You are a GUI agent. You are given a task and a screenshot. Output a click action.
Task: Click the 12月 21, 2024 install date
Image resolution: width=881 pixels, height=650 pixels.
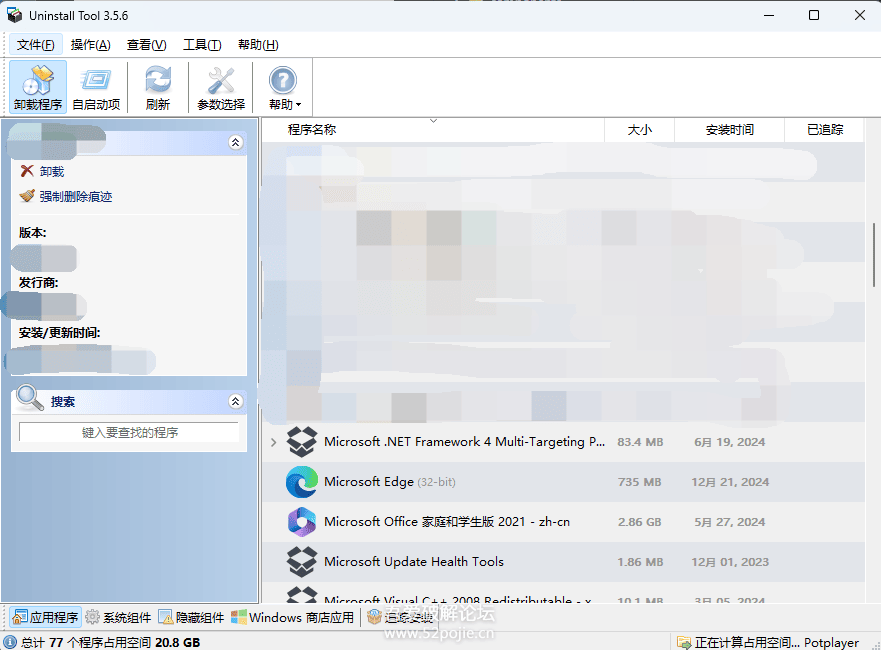(x=730, y=482)
